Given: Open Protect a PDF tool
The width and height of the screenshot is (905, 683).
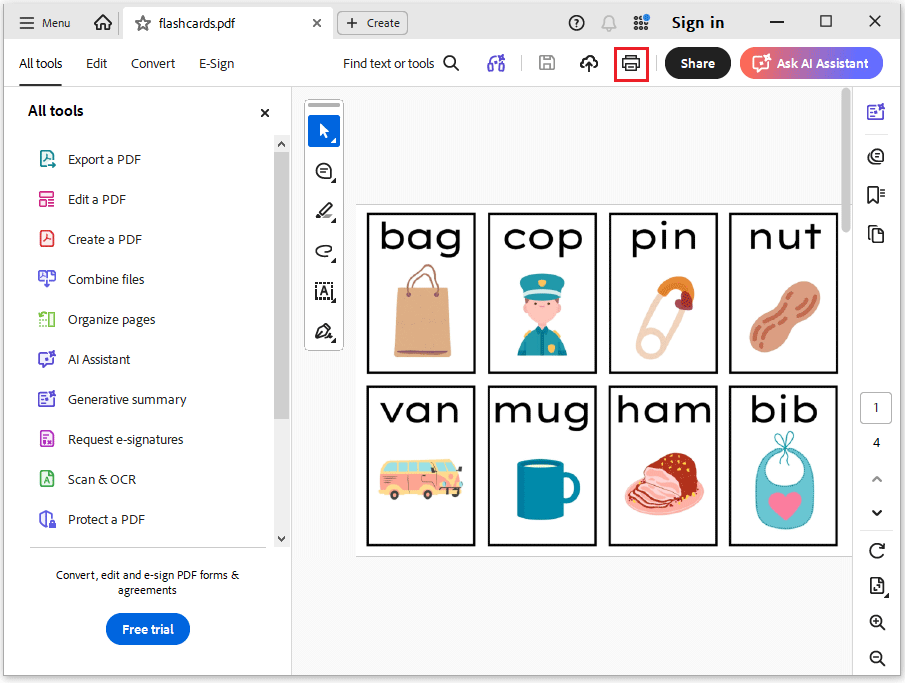Looking at the screenshot, I should 92,520.
